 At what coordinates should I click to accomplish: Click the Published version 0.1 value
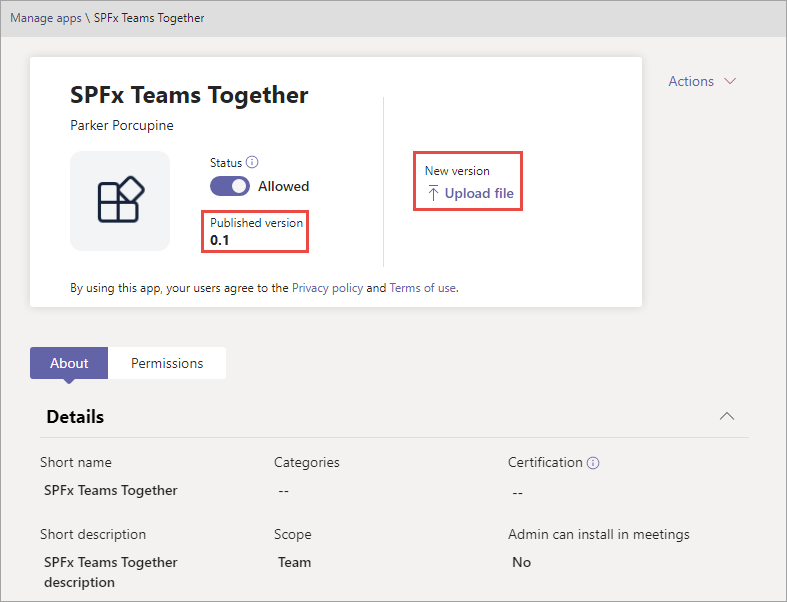click(219, 240)
